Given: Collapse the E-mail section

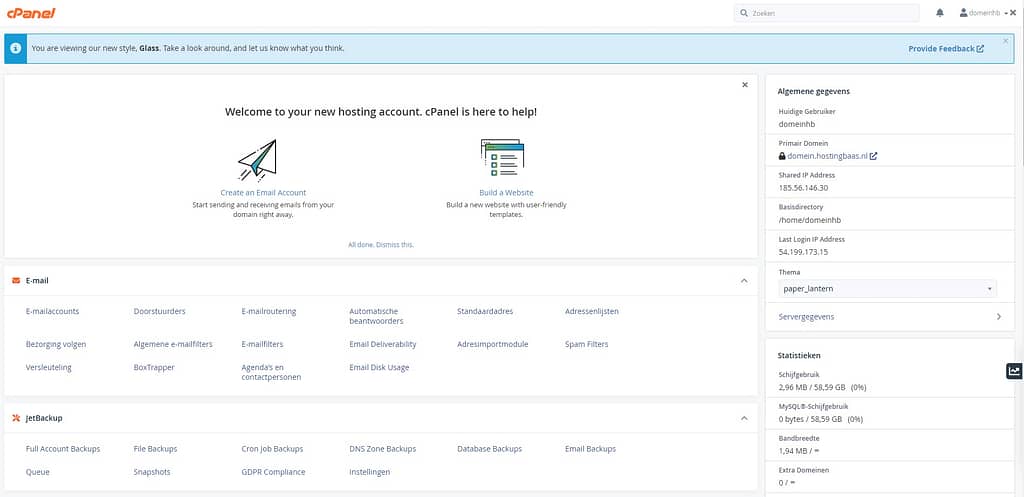Looking at the screenshot, I should (x=744, y=281).
